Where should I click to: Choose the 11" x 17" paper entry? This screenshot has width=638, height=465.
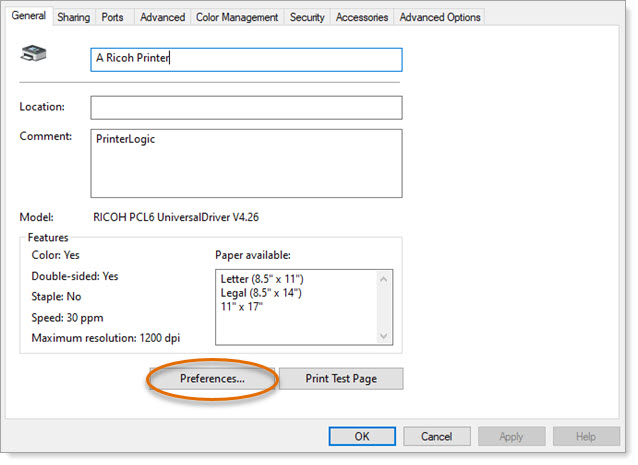241,306
